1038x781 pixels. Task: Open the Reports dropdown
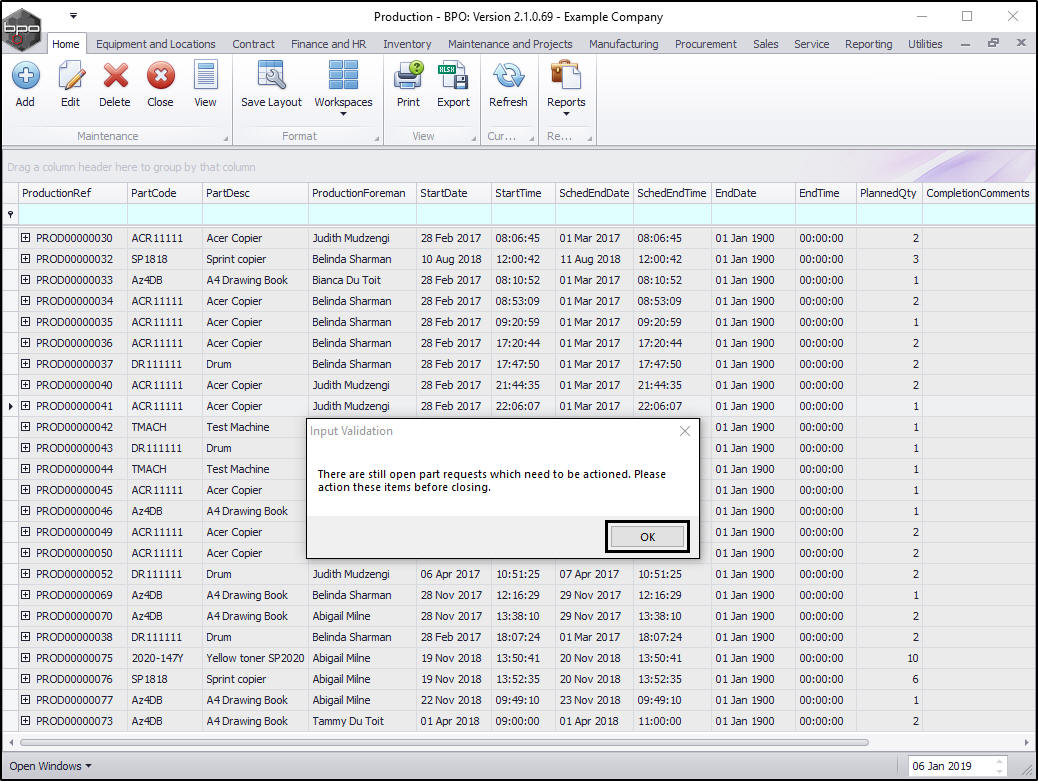pyautogui.click(x=566, y=88)
